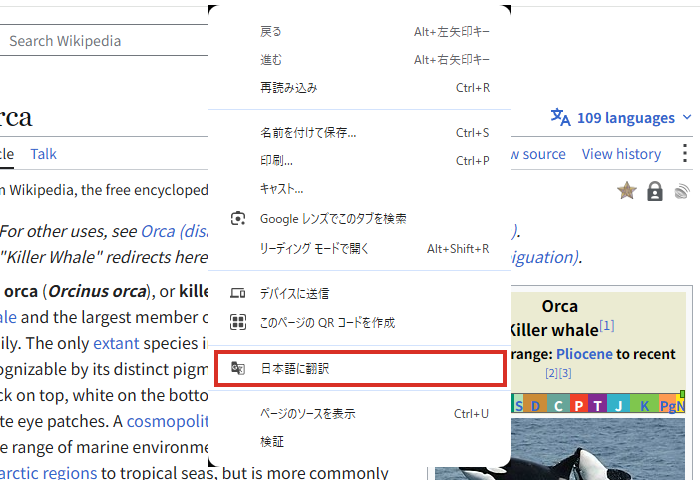
Task: Switch to the Talk tab
Action: pos(43,154)
